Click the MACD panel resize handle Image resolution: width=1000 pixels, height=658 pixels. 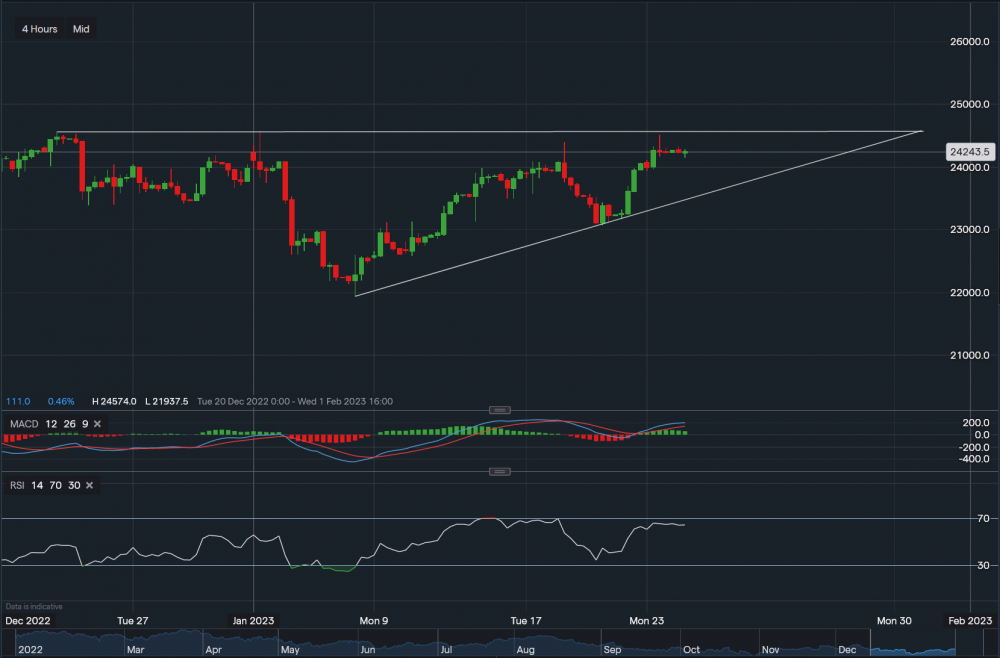click(x=499, y=409)
